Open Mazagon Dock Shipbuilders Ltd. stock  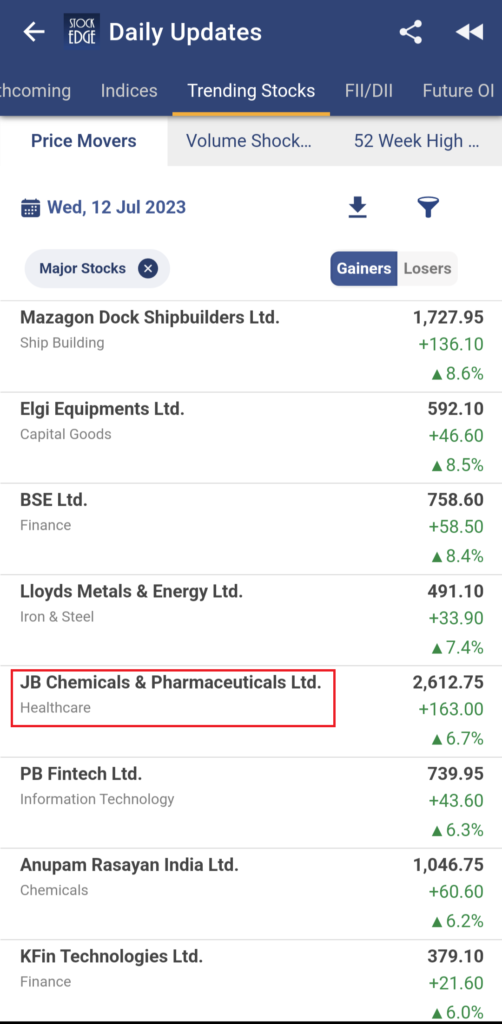pyautogui.click(x=251, y=347)
